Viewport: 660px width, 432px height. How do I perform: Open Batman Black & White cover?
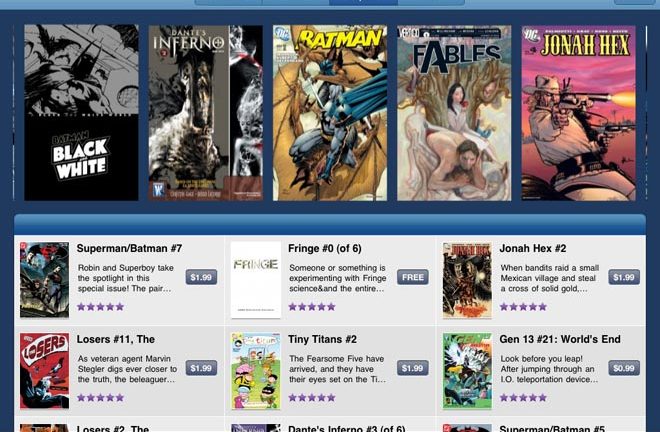click(x=81, y=112)
